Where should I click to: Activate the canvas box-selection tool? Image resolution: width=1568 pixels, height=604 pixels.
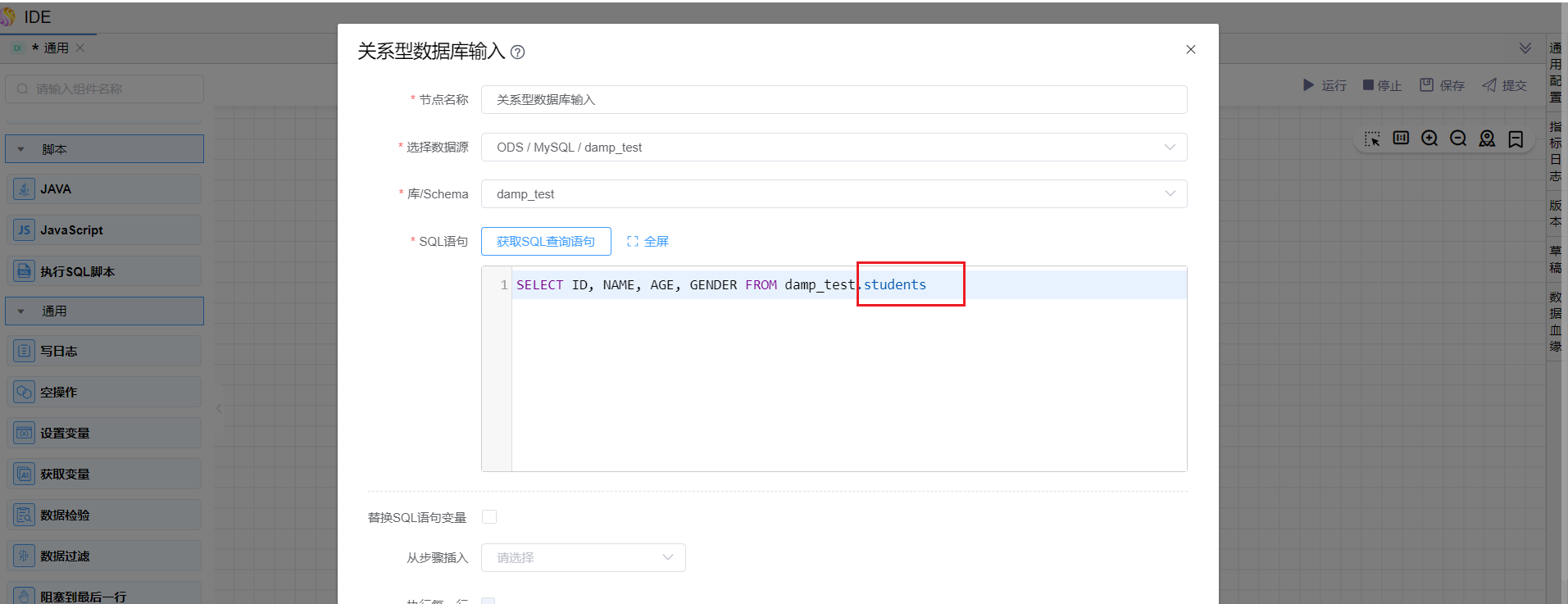click(x=1372, y=139)
